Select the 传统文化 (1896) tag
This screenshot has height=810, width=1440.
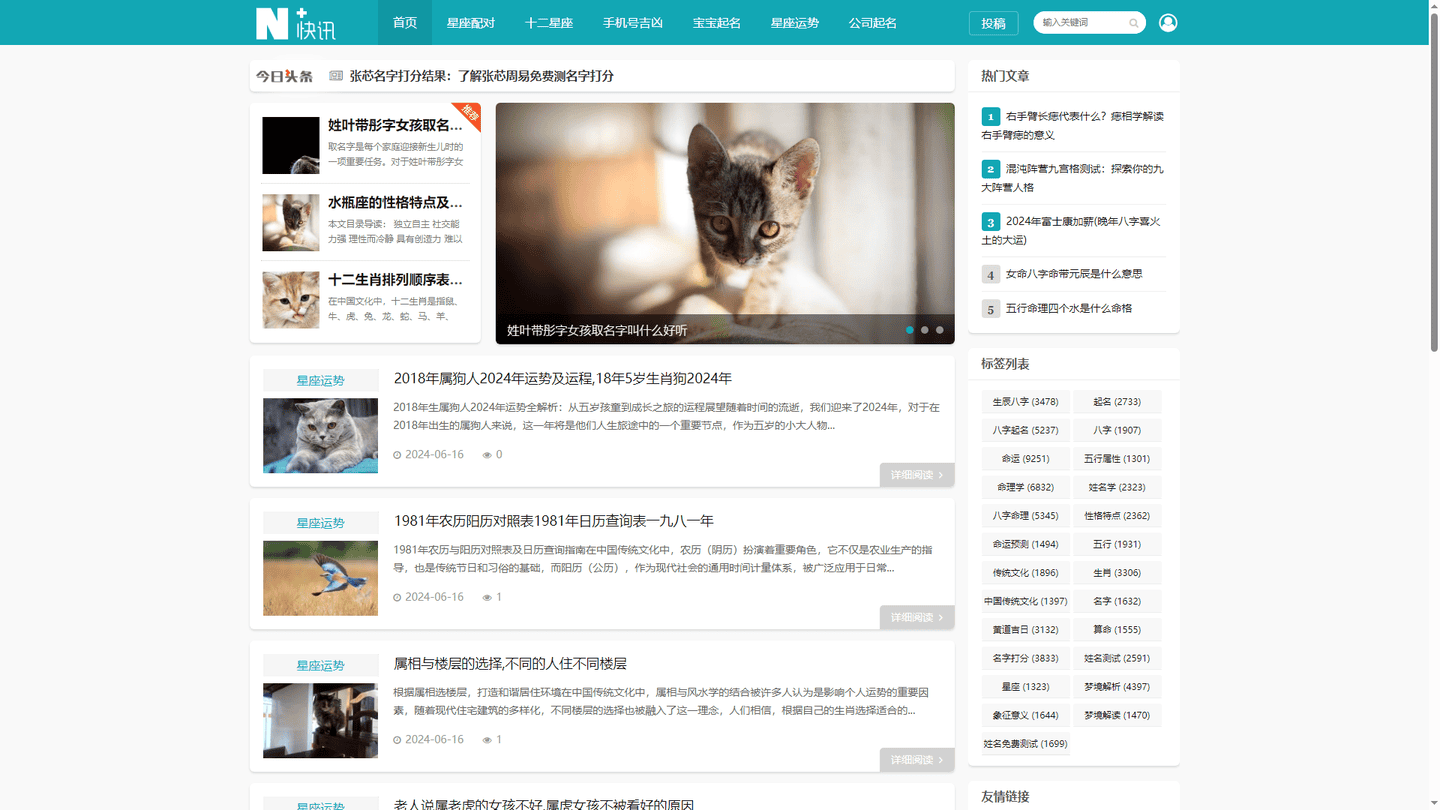point(1025,573)
